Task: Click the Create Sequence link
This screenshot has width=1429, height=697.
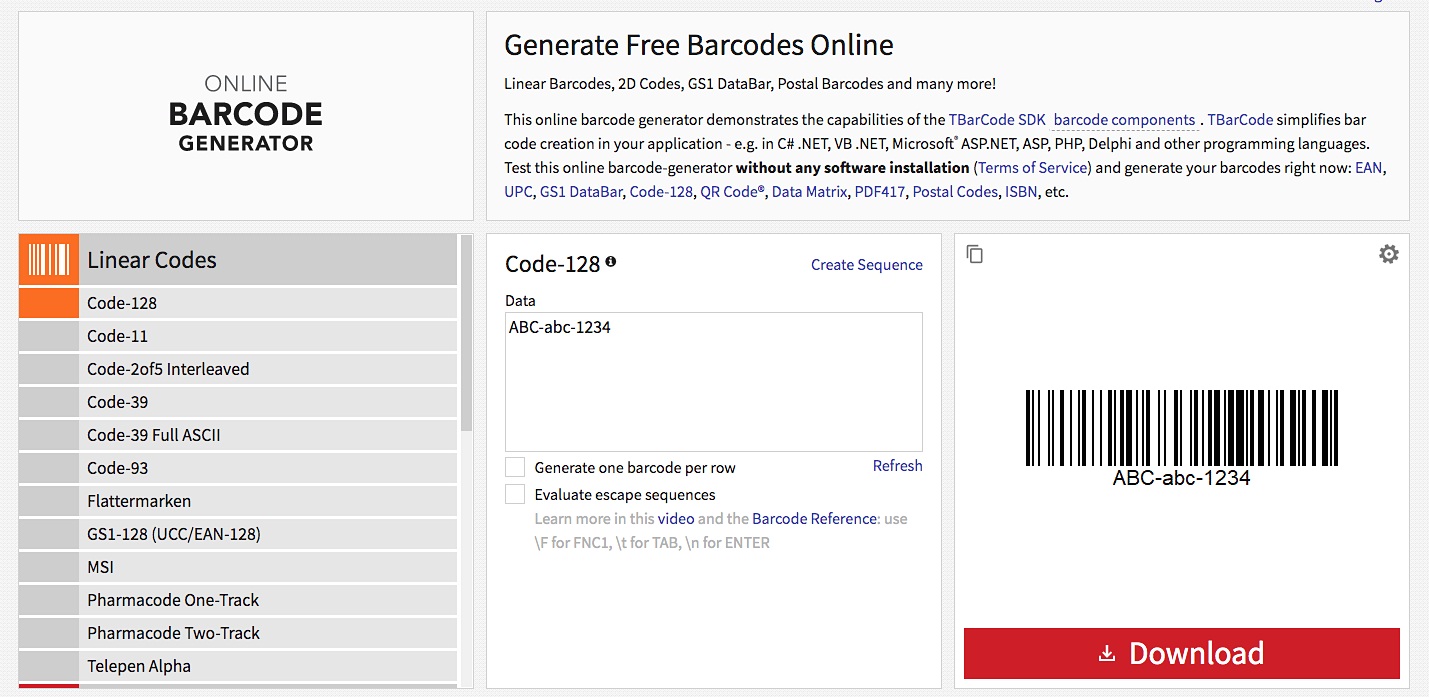Action: [x=867, y=265]
